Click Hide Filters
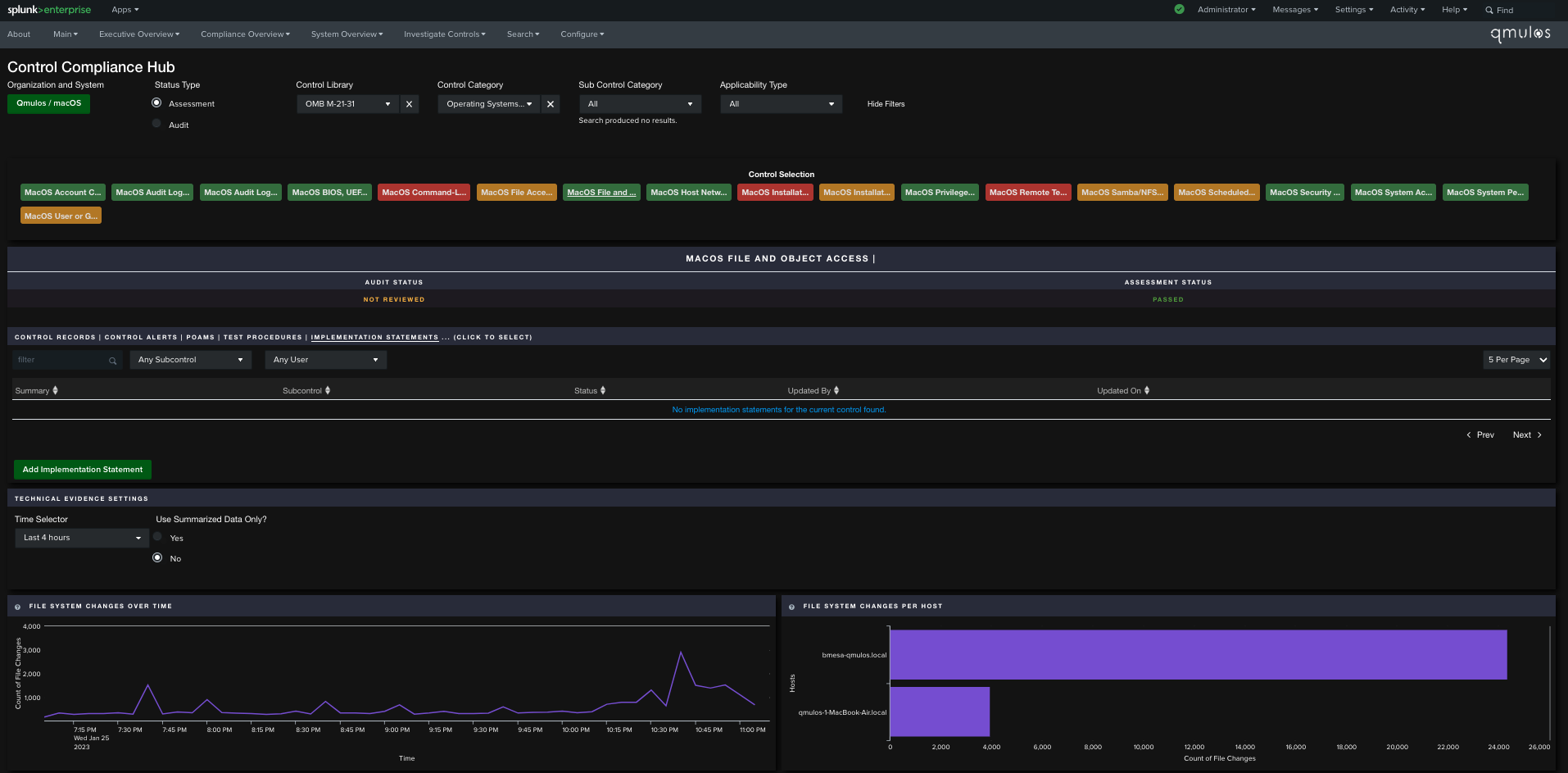 [x=886, y=104]
